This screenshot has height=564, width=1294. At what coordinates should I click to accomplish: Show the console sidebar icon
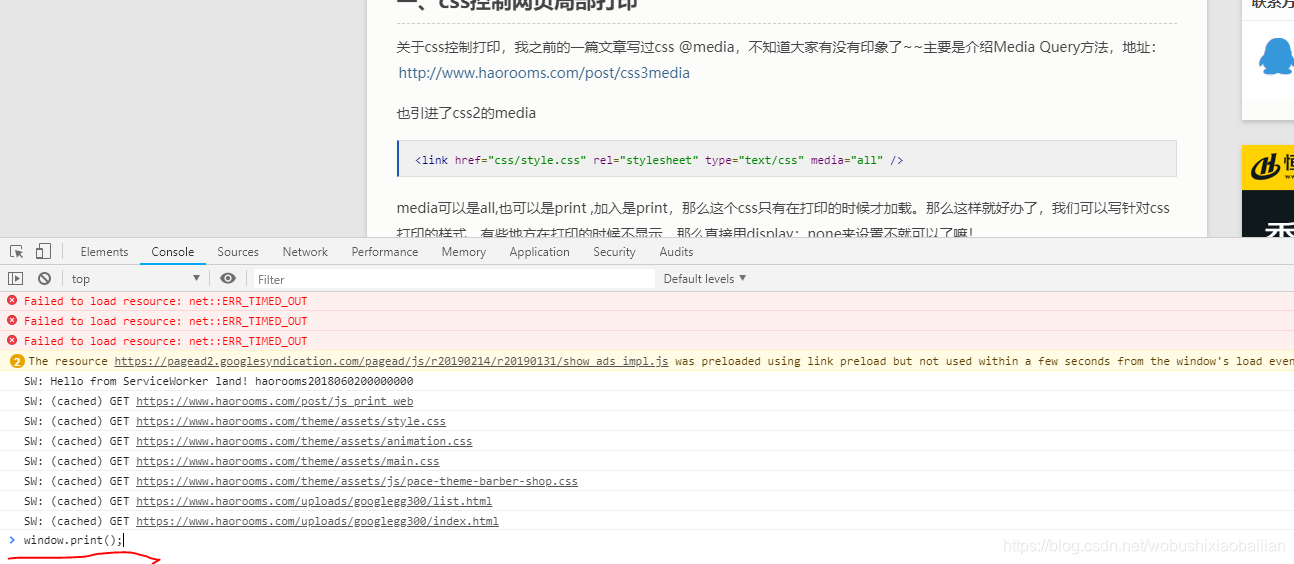click(16, 279)
